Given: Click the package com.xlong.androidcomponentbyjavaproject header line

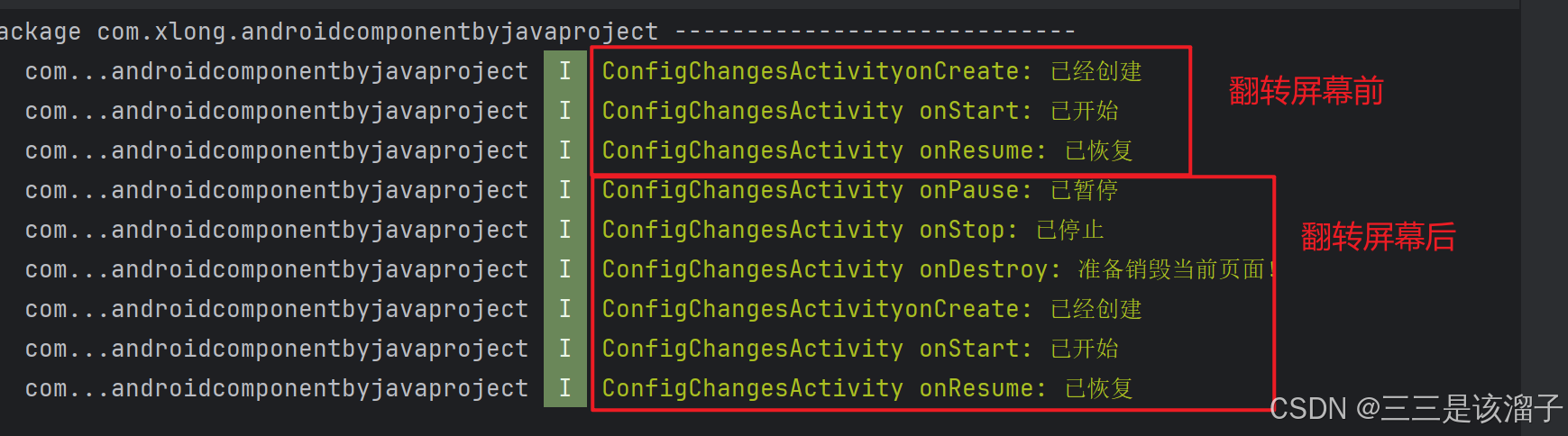Looking at the screenshot, I should pos(536,32).
